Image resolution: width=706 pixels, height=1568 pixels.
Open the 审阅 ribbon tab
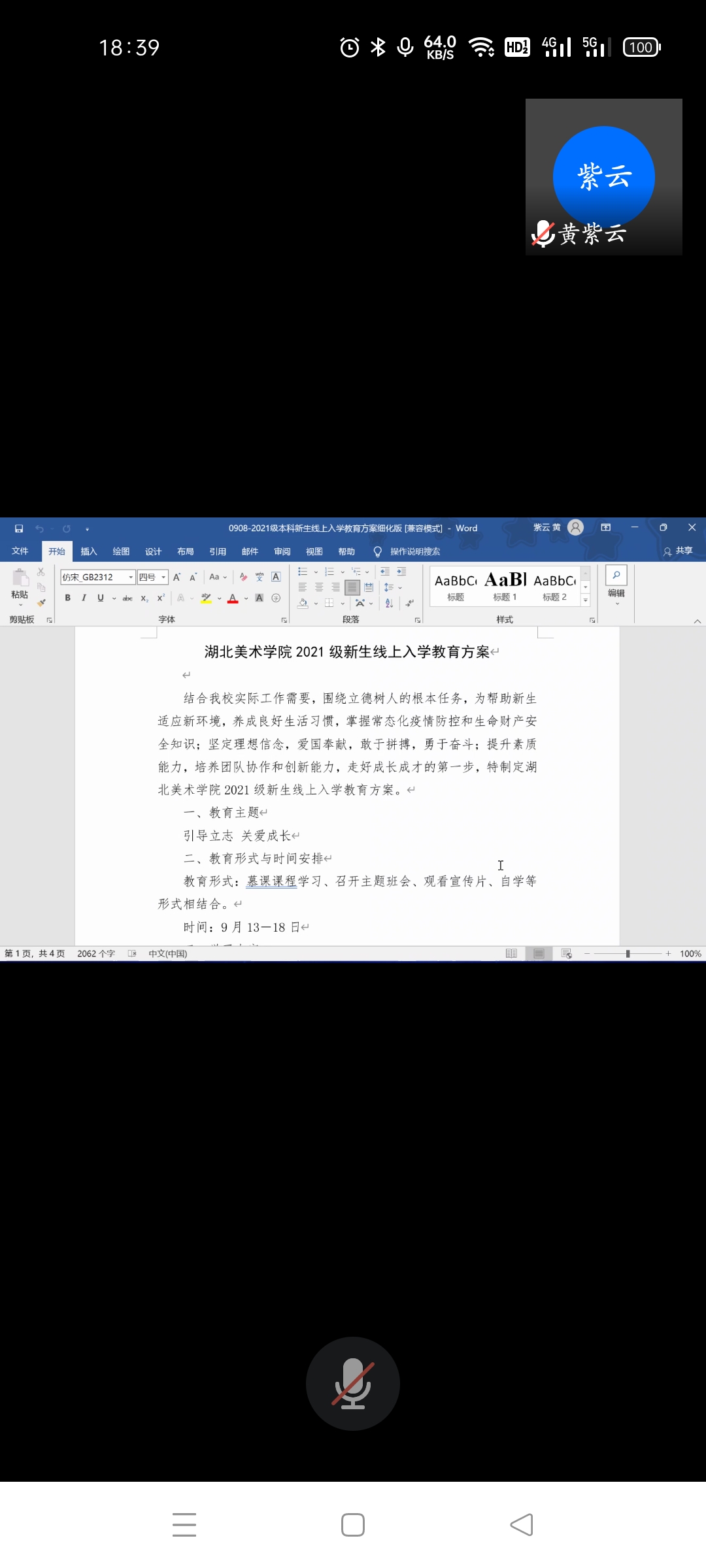(x=282, y=551)
